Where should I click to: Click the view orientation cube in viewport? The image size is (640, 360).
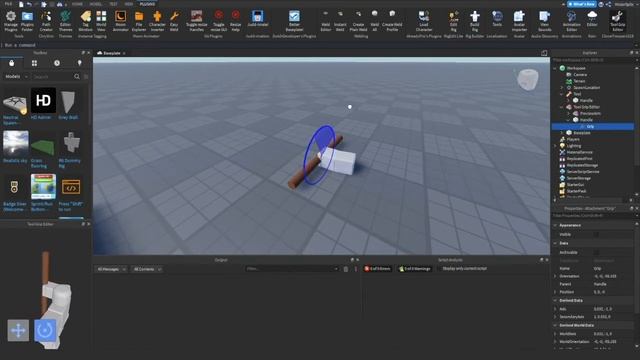pos(527,79)
